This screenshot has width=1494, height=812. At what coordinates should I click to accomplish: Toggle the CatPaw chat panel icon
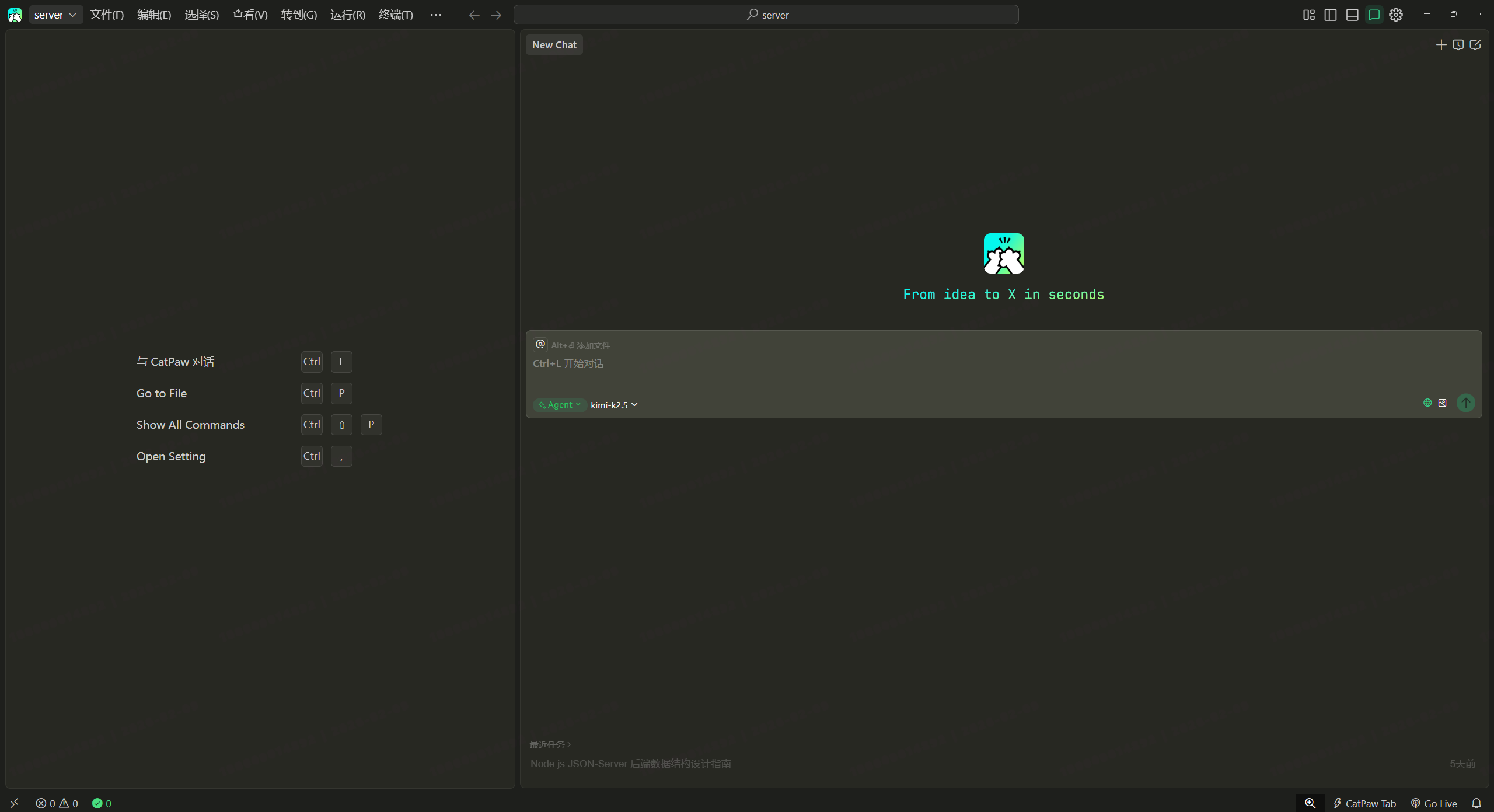1374,15
